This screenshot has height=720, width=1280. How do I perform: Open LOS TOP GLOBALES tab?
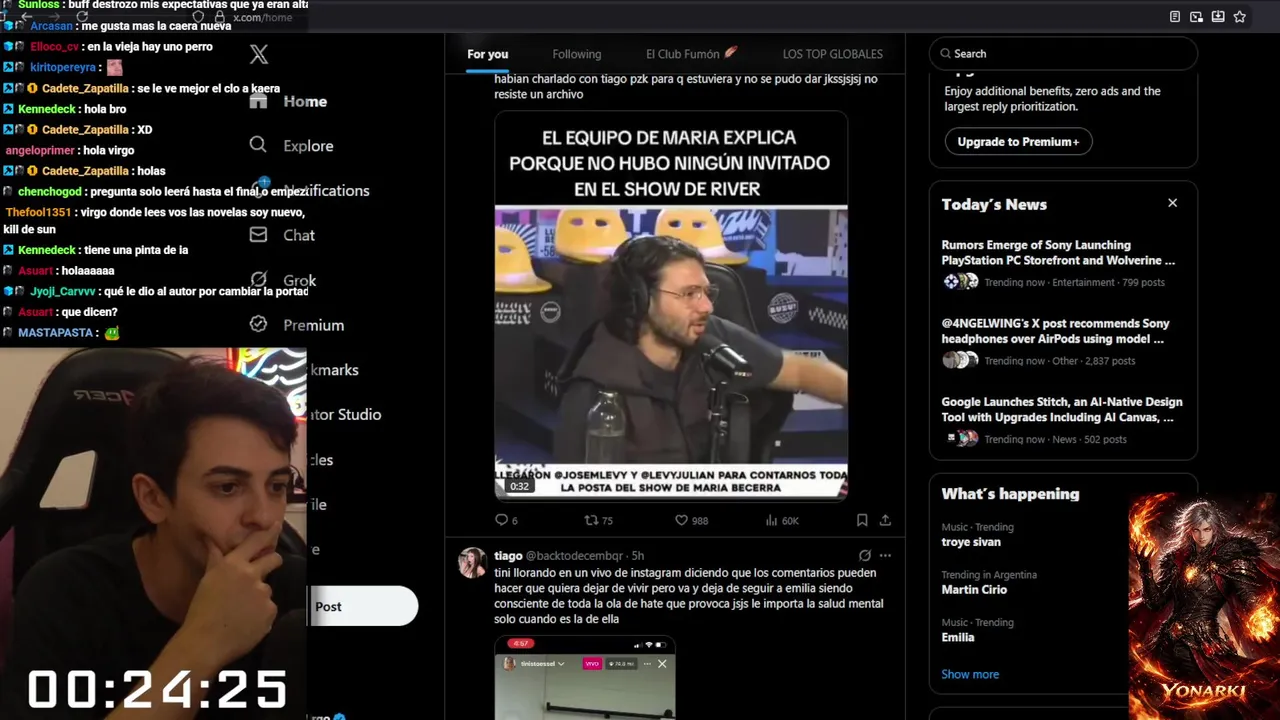(x=833, y=54)
